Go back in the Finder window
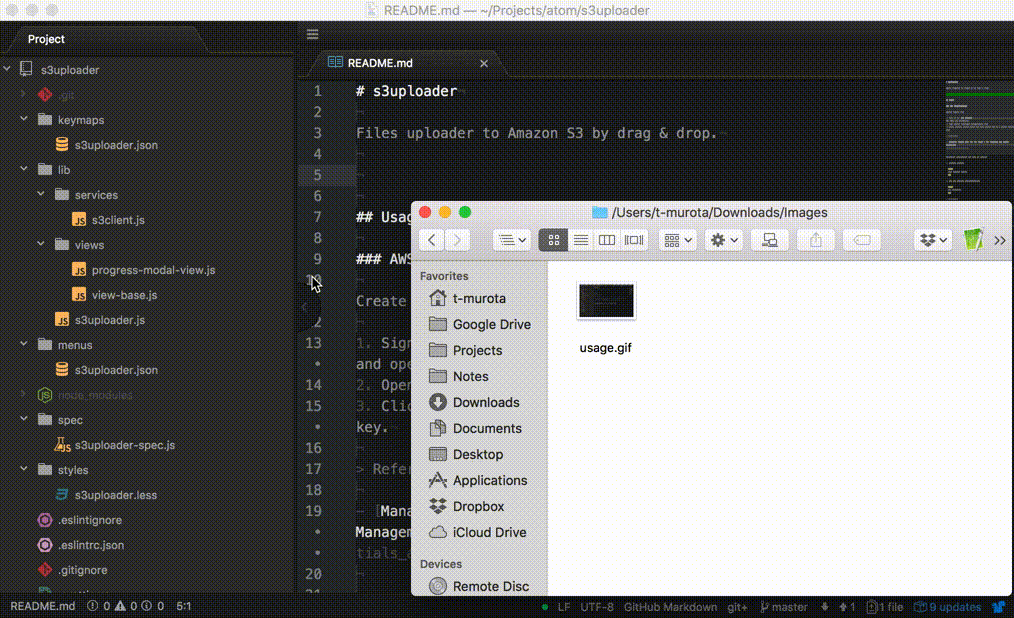 point(431,240)
